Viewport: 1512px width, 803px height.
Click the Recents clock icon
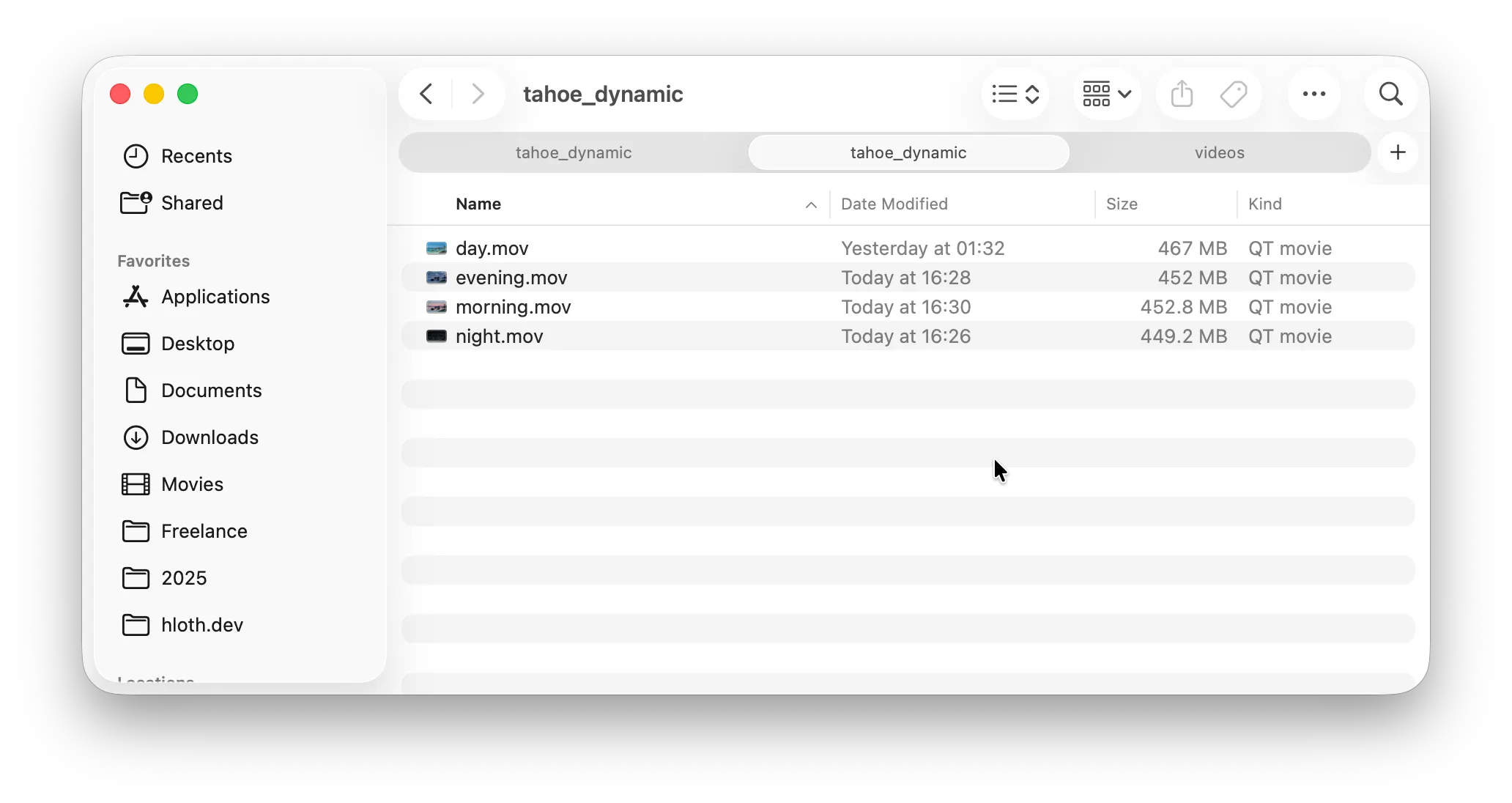pyautogui.click(x=136, y=156)
